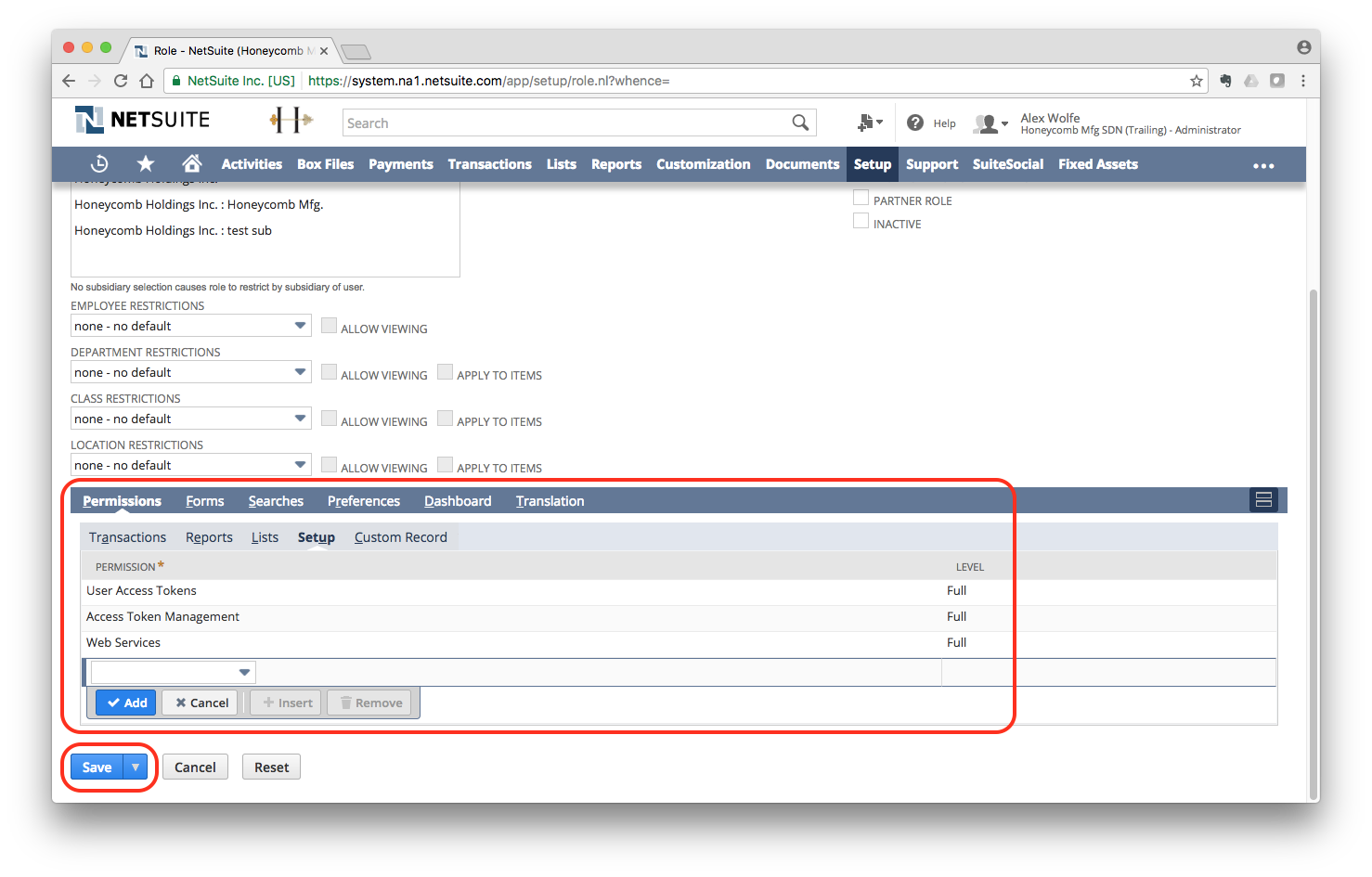Click the Add permission button
Viewport: 1372px width, 877px height.
point(126,703)
